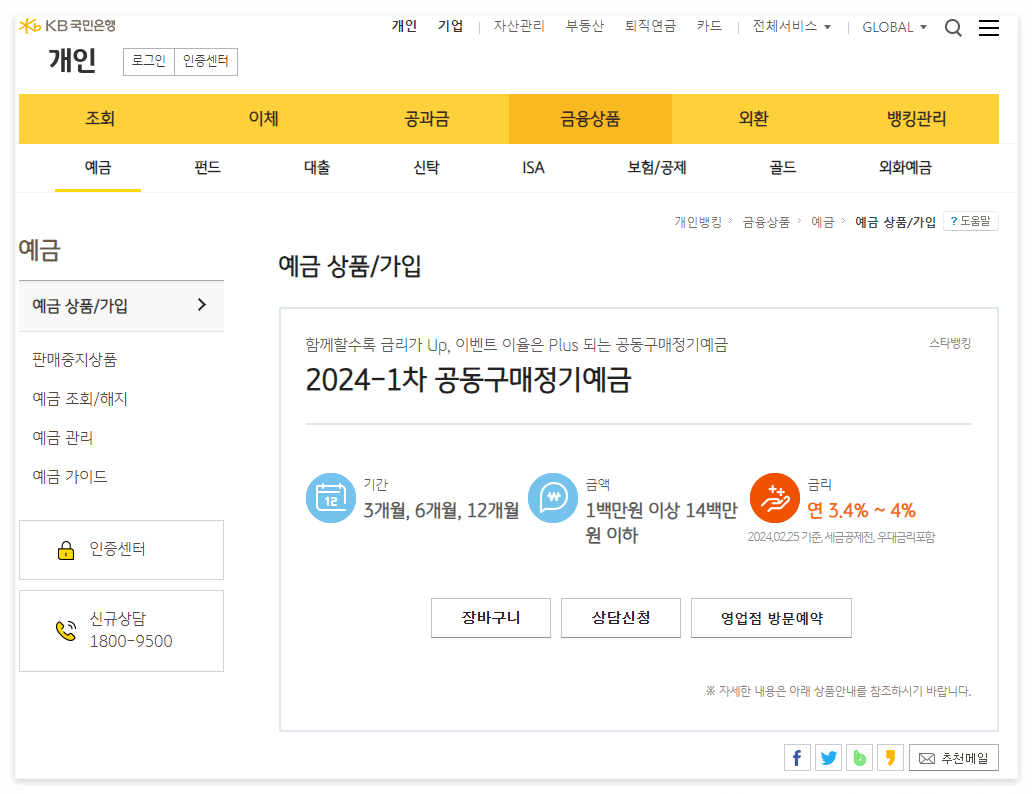Click the phone icon beside 신규상담
This screenshot has height=794, width=1033.
[x=66, y=630]
